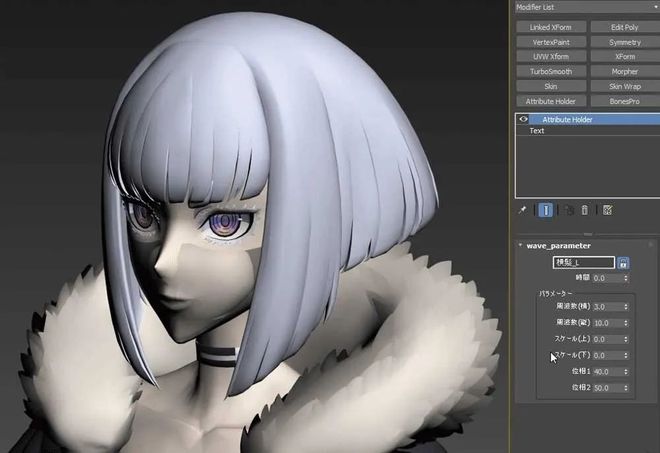Viewport: 660px width, 453px height.
Task: Click spinner arrows for 位相1 value
Action: click(626, 371)
